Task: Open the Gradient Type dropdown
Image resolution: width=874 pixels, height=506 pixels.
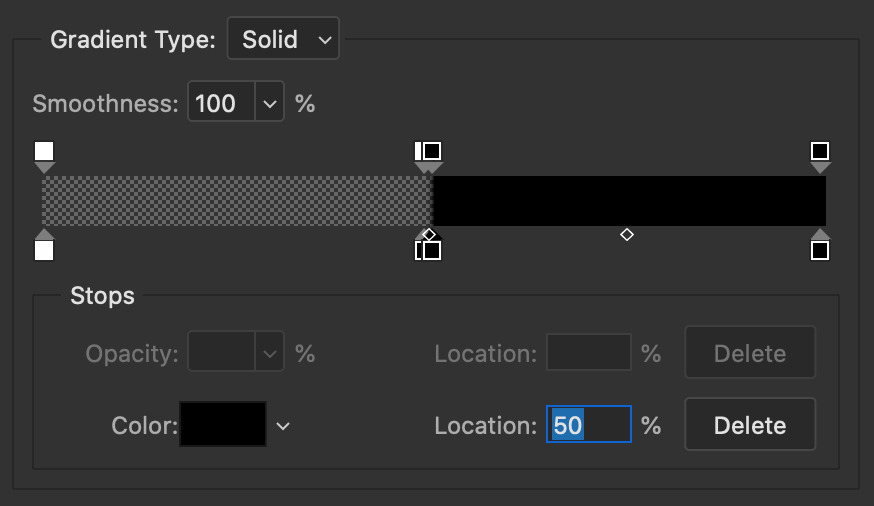Action: point(283,39)
